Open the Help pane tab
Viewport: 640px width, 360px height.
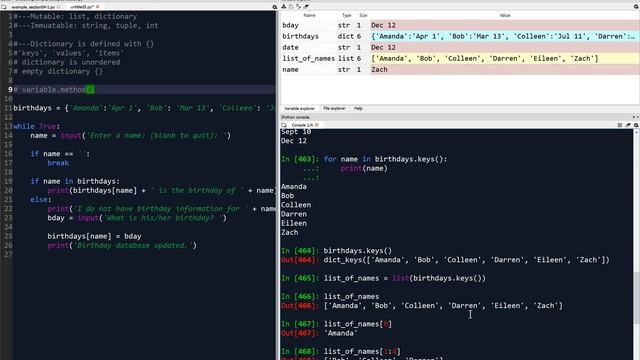click(x=358, y=109)
